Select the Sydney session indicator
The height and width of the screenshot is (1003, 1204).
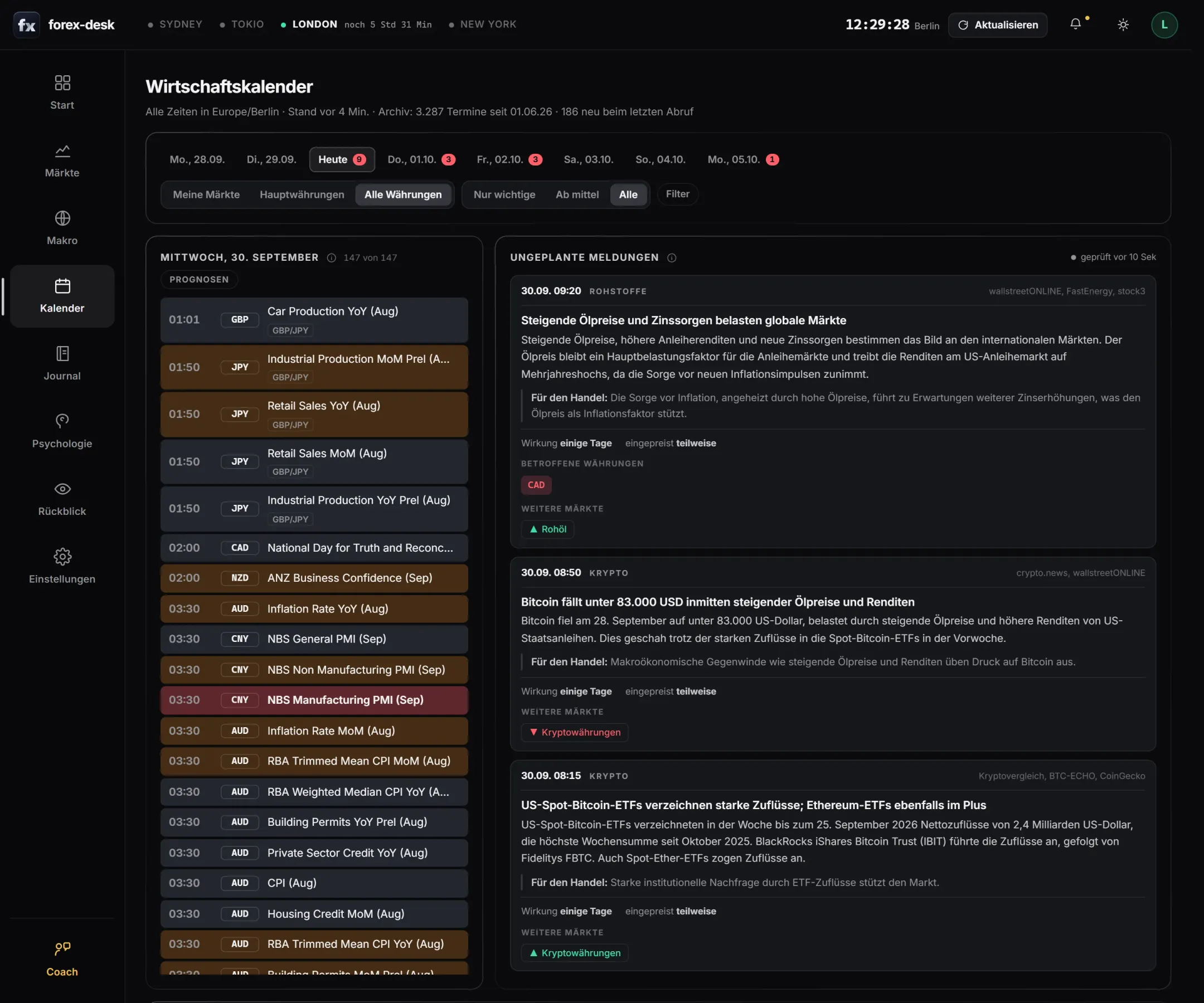(x=175, y=24)
